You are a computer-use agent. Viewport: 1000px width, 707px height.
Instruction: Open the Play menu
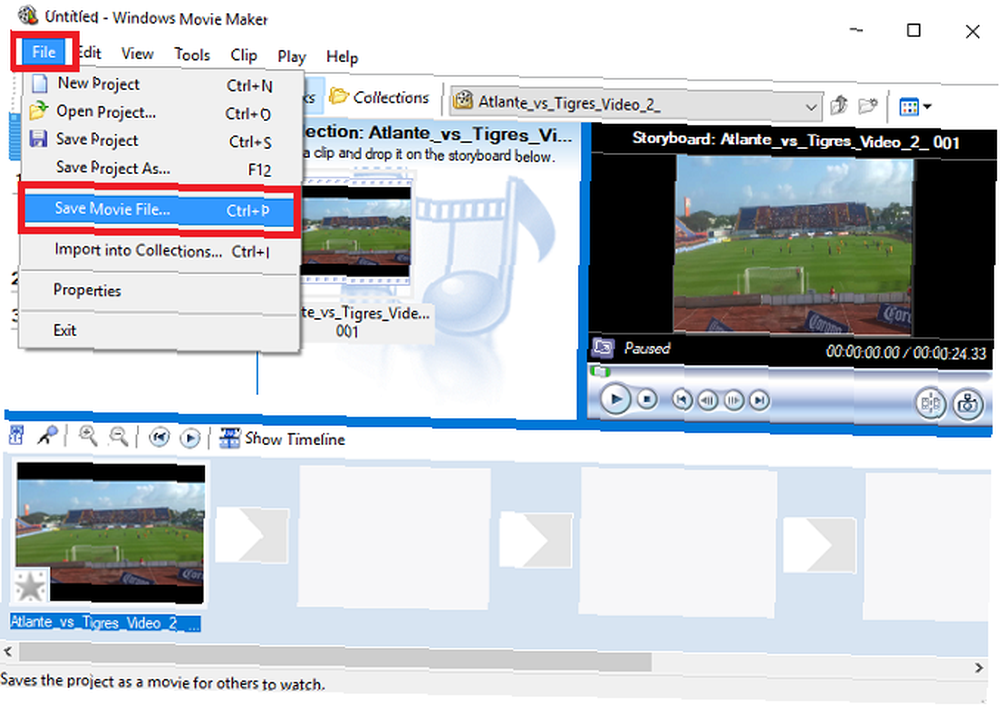point(291,57)
